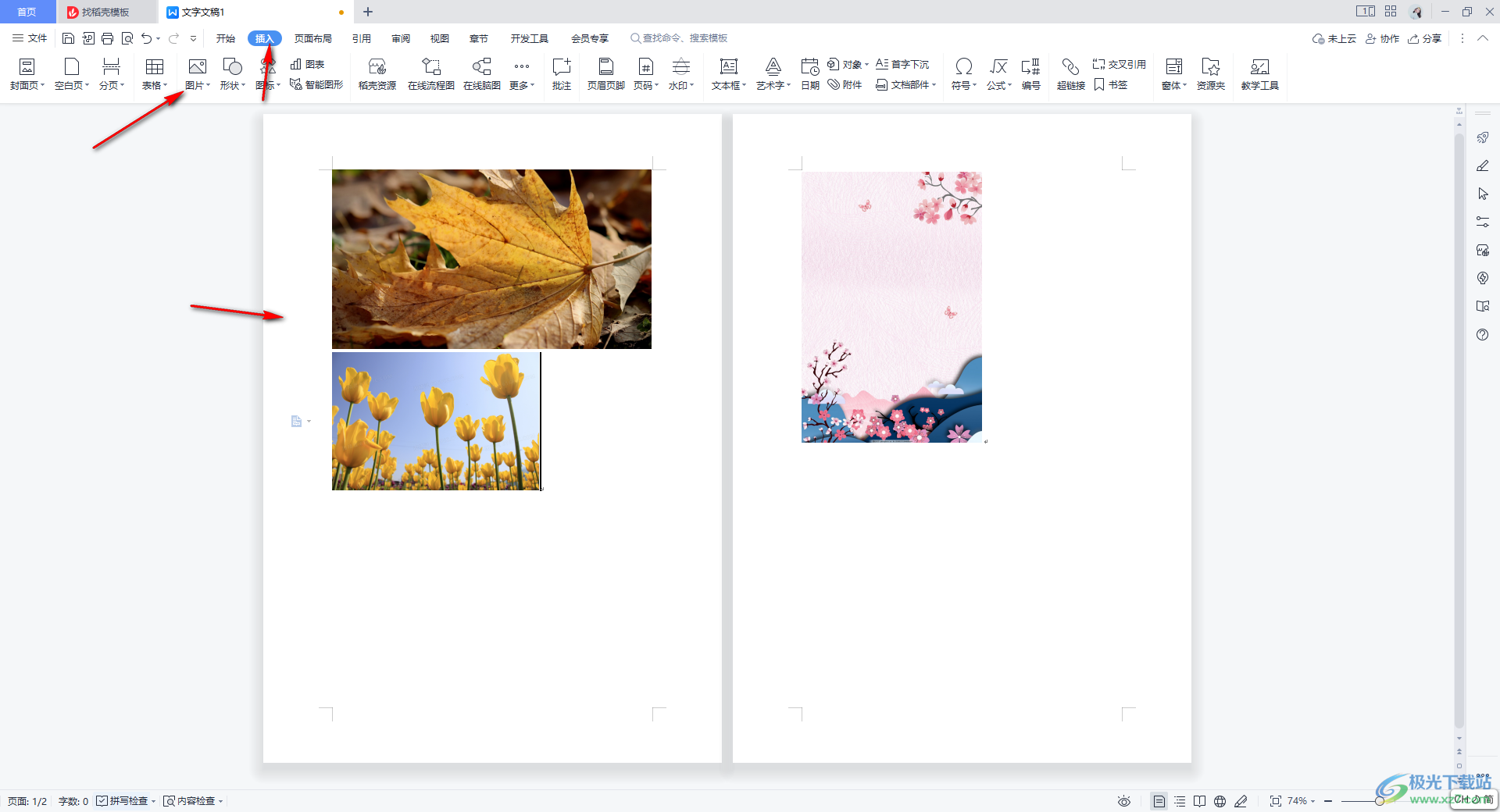Image resolution: width=1500 pixels, height=812 pixels.
Task: Insert an Attachment (附件)
Action: 845,84
